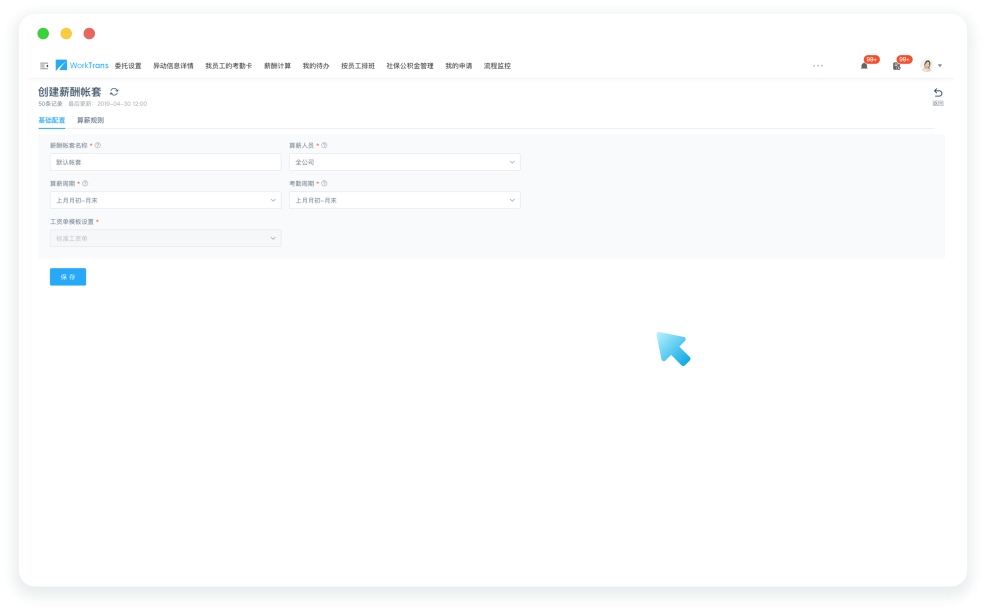Open the notification bell icon
The width and height of the screenshot is (986, 610).
(864, 66)
